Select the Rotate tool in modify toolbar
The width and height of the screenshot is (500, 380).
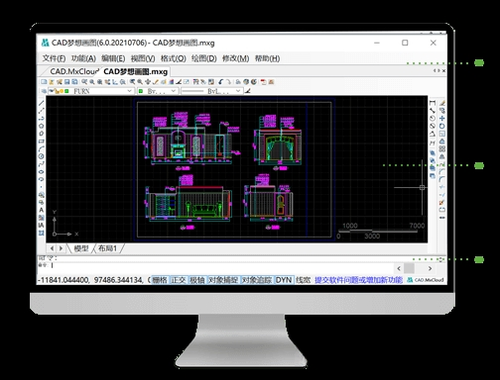click(x=442, y=126)
